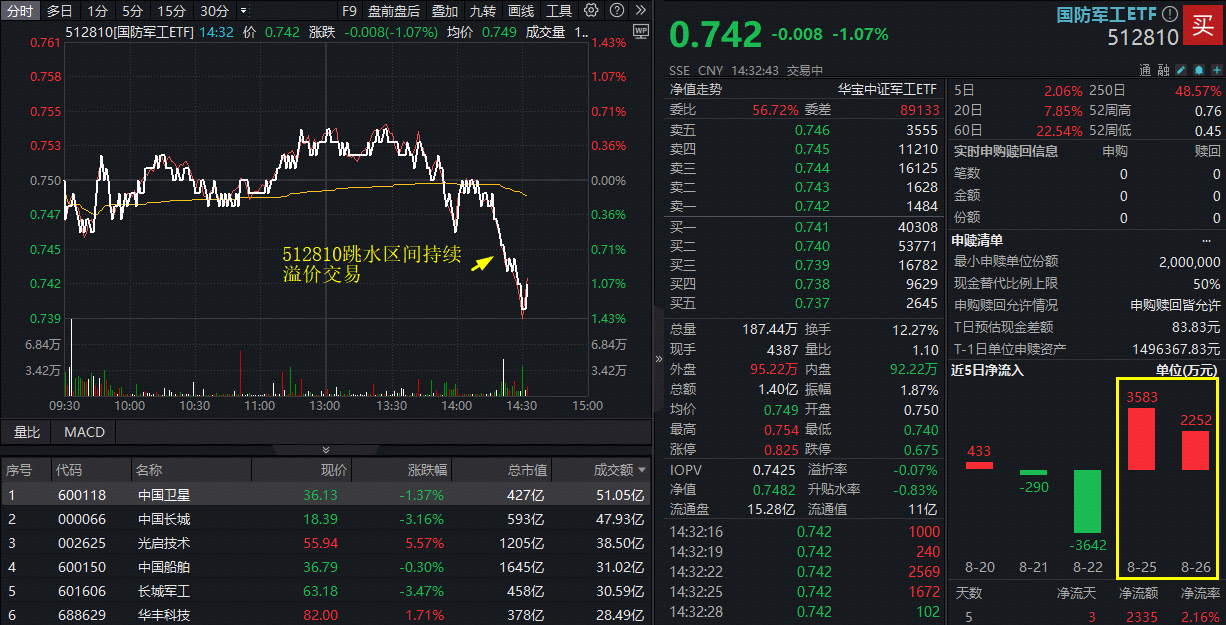Toggle the 量比 indicator tab
Image resolution: width=1226 pixels, height=625 pixels.
click(x=27, y=432)
